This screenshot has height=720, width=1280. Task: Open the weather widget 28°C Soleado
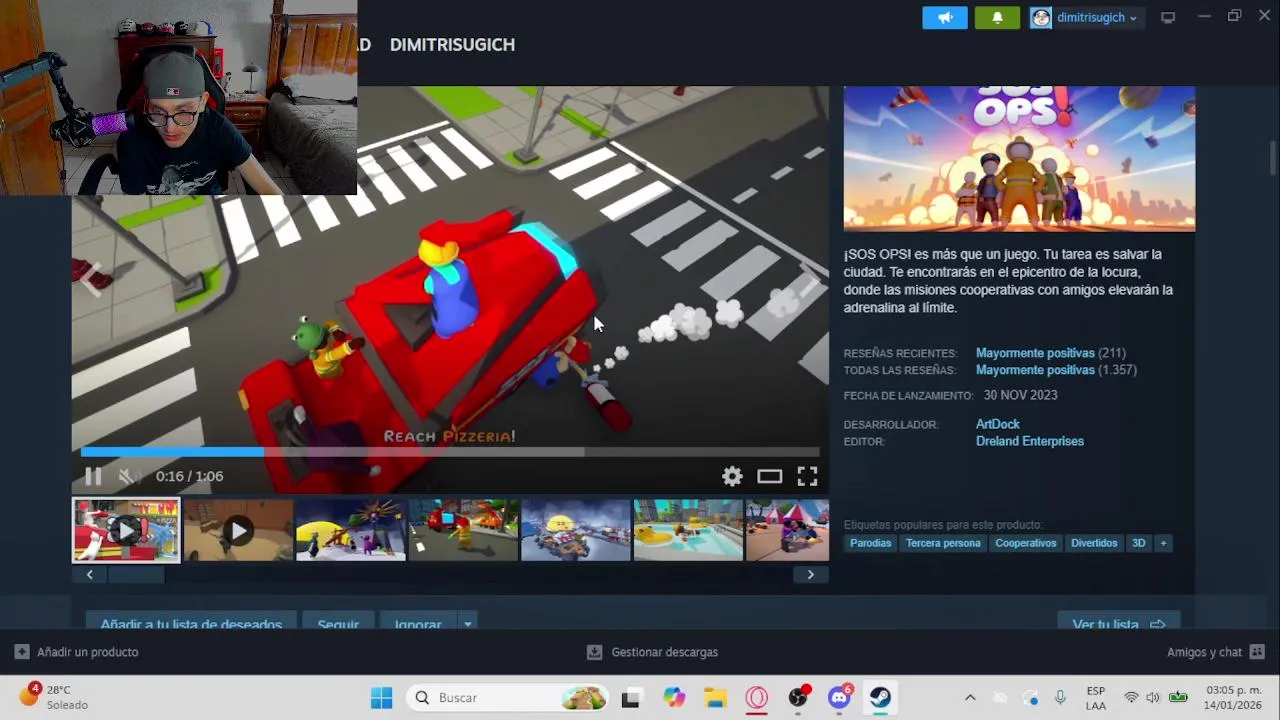click(x=55, y=697)
